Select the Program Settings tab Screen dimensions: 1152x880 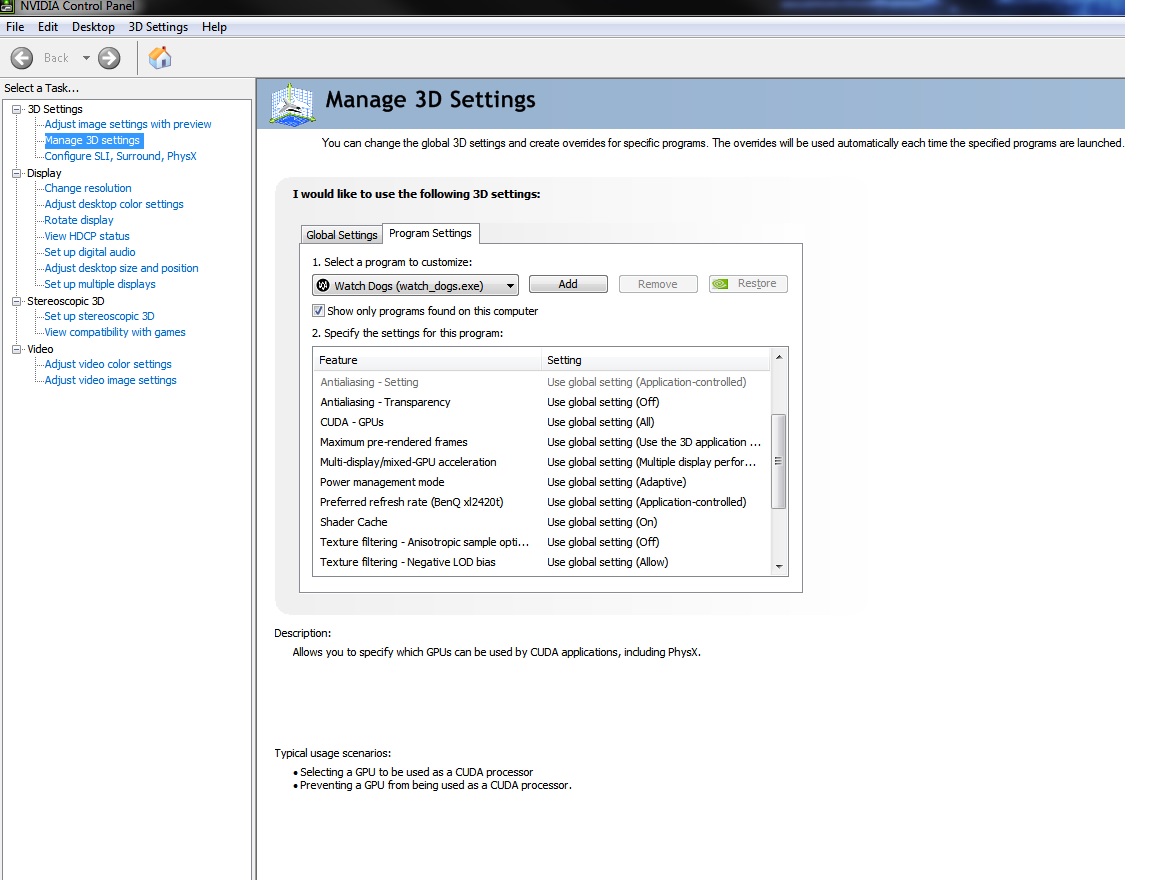431,233
